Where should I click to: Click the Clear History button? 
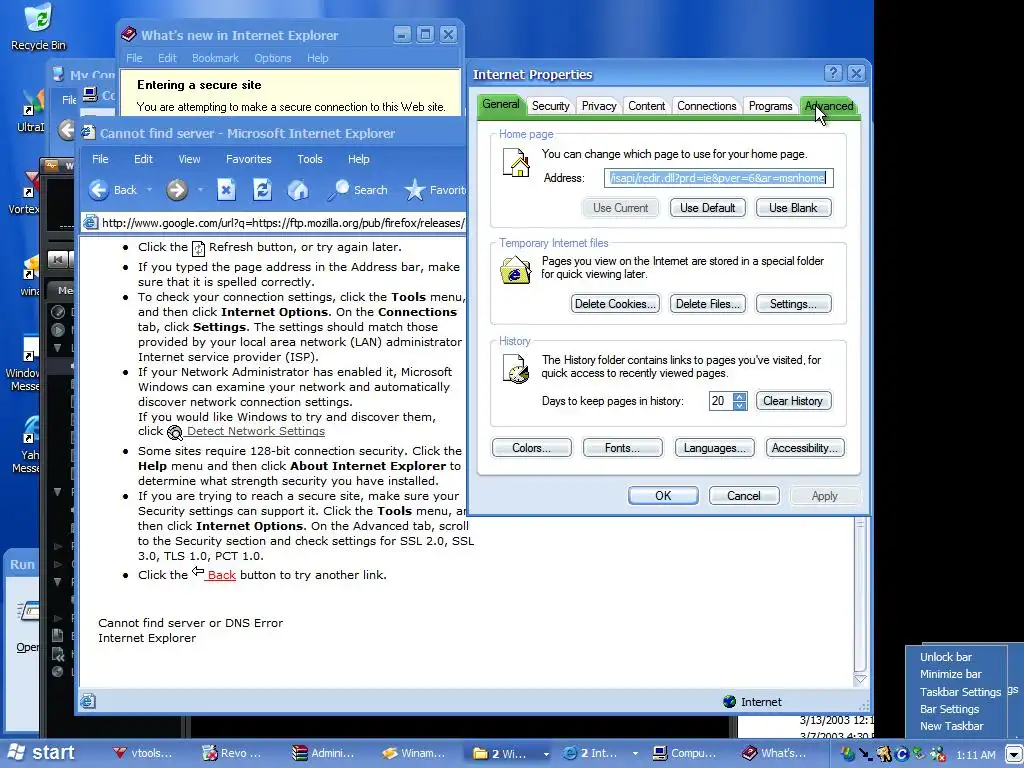(793, 401)
